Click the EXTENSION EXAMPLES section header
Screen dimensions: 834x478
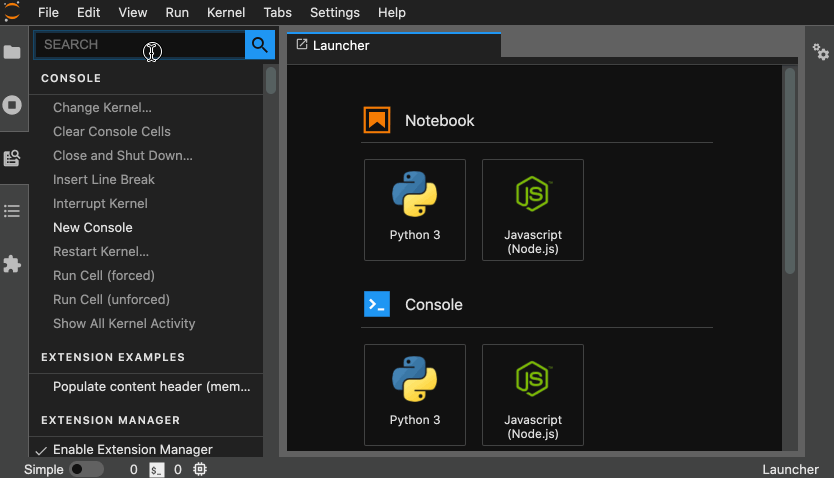coord(113,357)
